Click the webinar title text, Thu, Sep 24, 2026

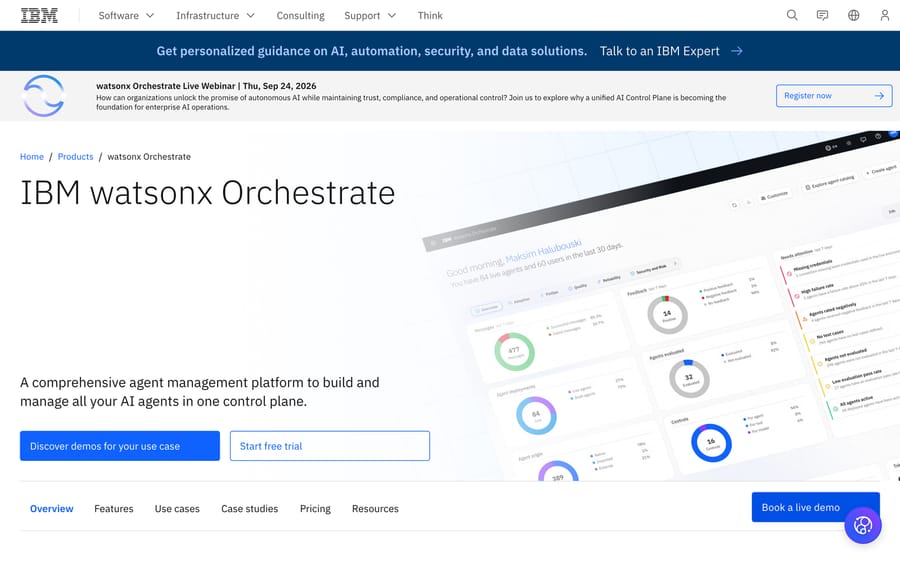click(206, 86)
